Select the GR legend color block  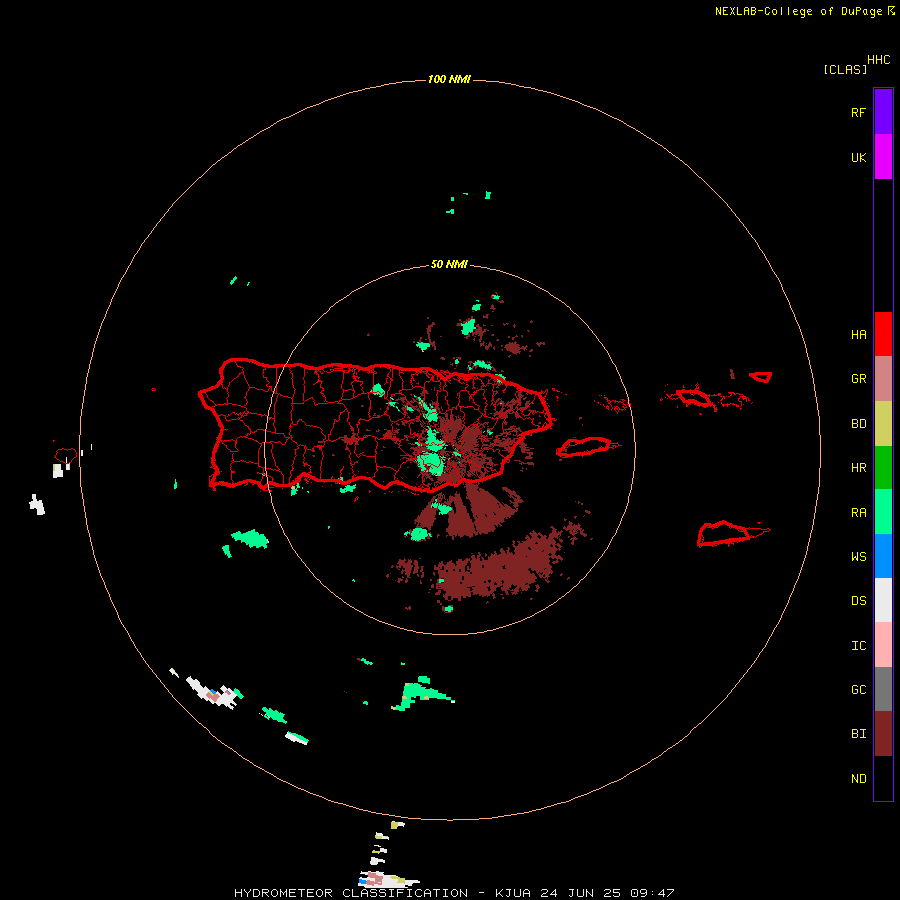point(883,379)
